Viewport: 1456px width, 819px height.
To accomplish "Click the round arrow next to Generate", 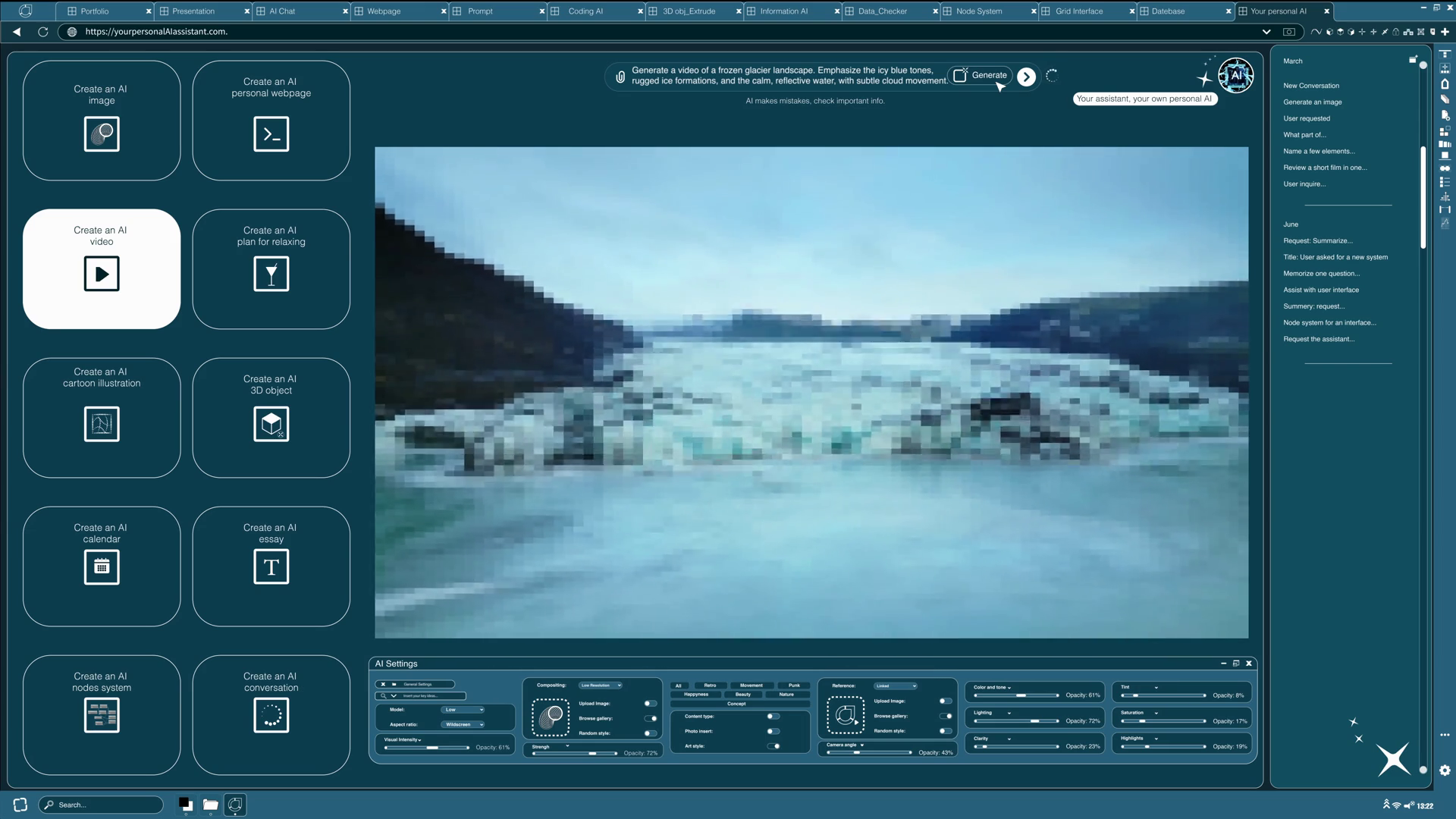I will click(1026, 77).
